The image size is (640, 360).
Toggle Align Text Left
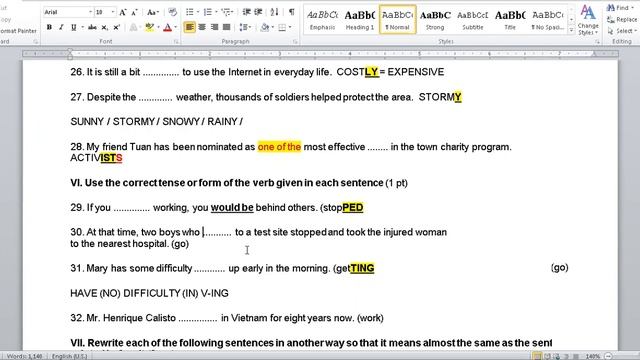click(189, 27)
